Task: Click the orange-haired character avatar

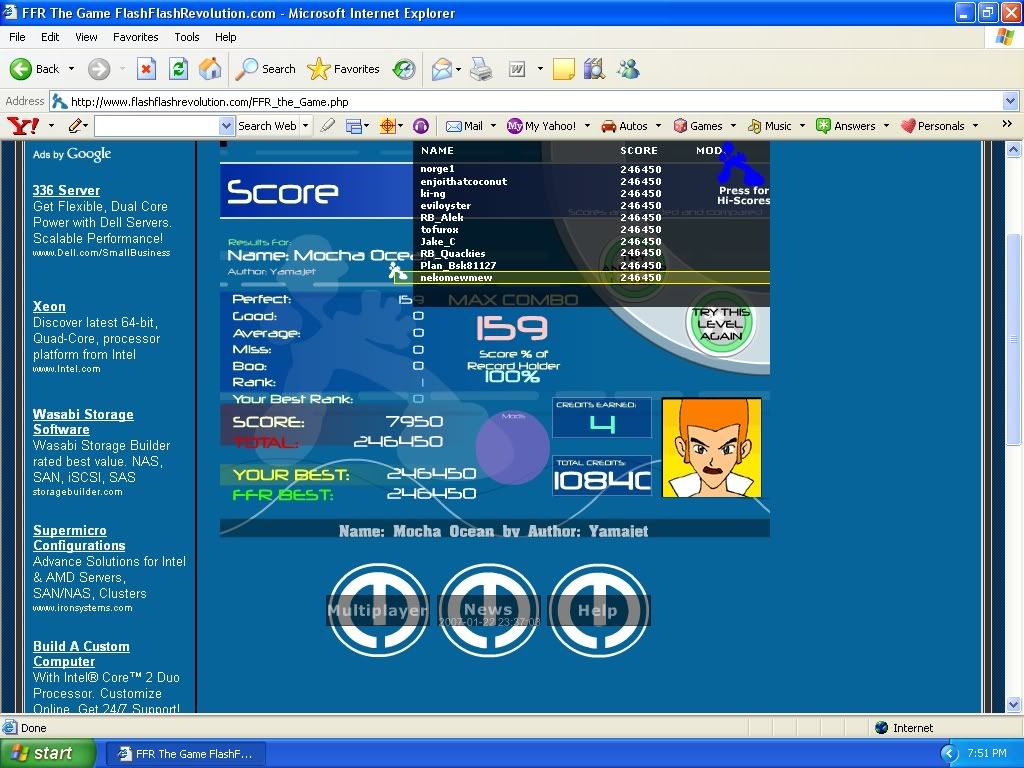Action: click(711, 447)
